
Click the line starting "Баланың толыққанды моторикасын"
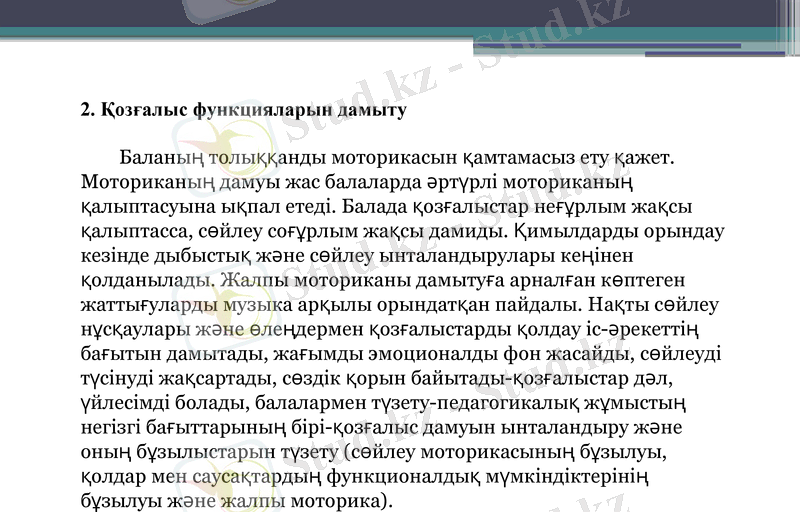point(397,158)
